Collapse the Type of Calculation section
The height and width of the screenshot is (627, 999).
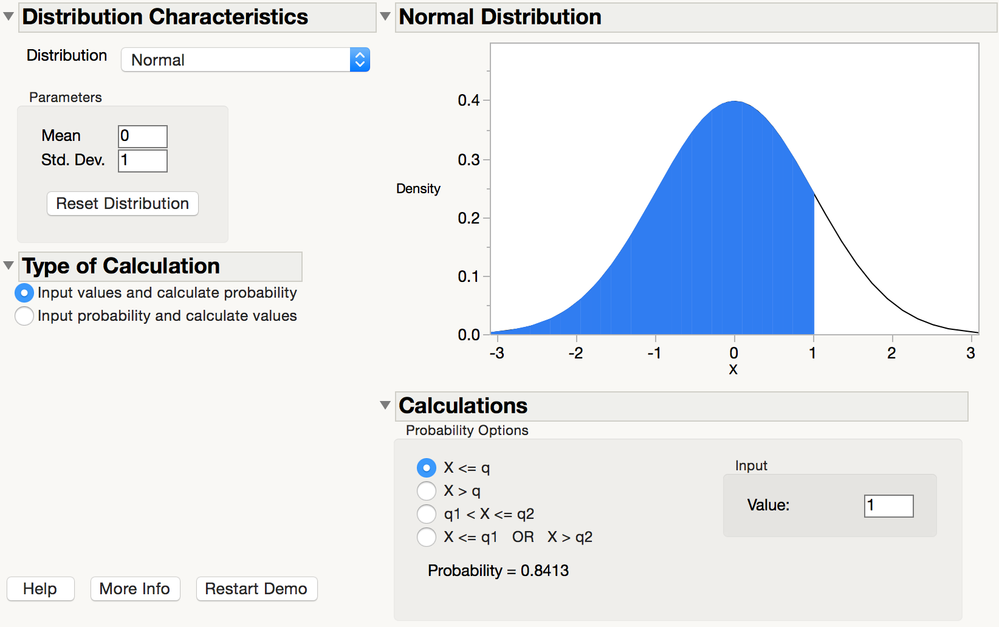[8, 266]
